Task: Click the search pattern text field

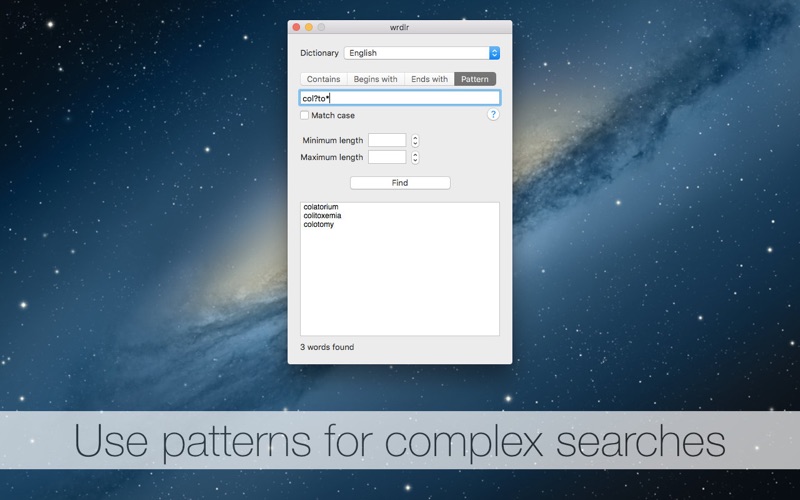Action: [399, 98]
